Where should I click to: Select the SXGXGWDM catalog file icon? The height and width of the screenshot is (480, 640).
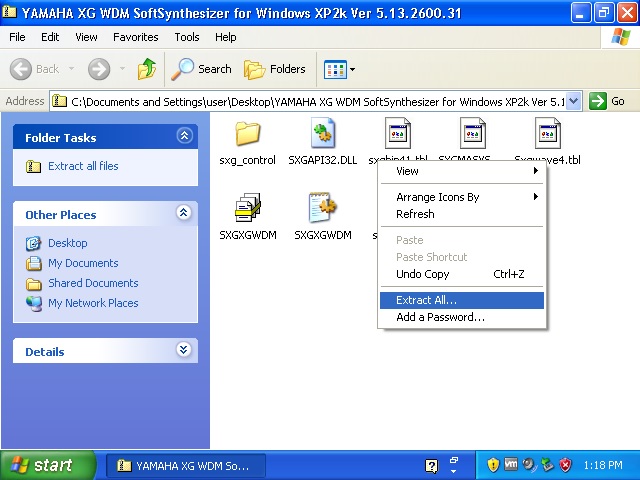click(247, 208)
